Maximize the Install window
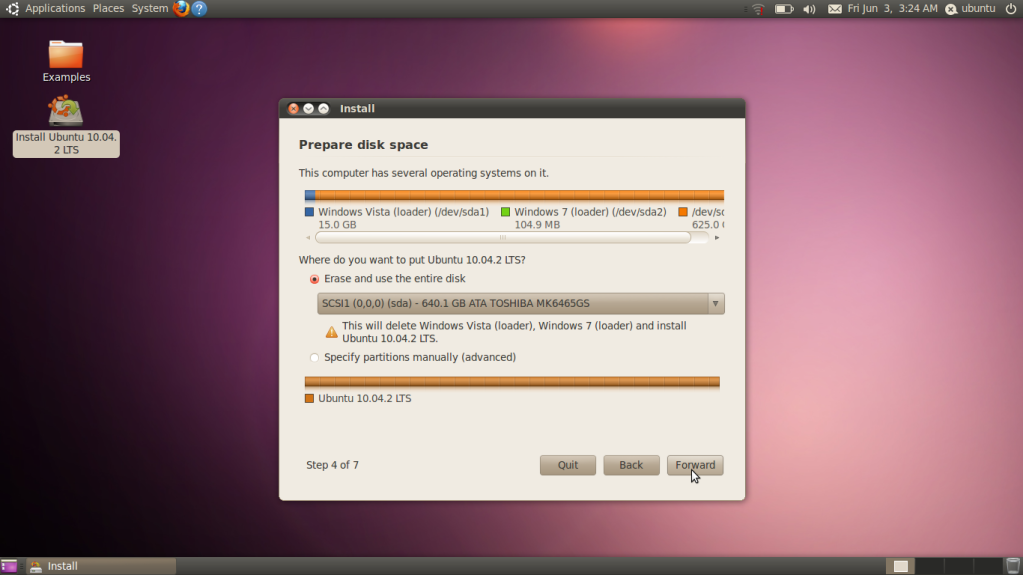 [x=324, y=108]
